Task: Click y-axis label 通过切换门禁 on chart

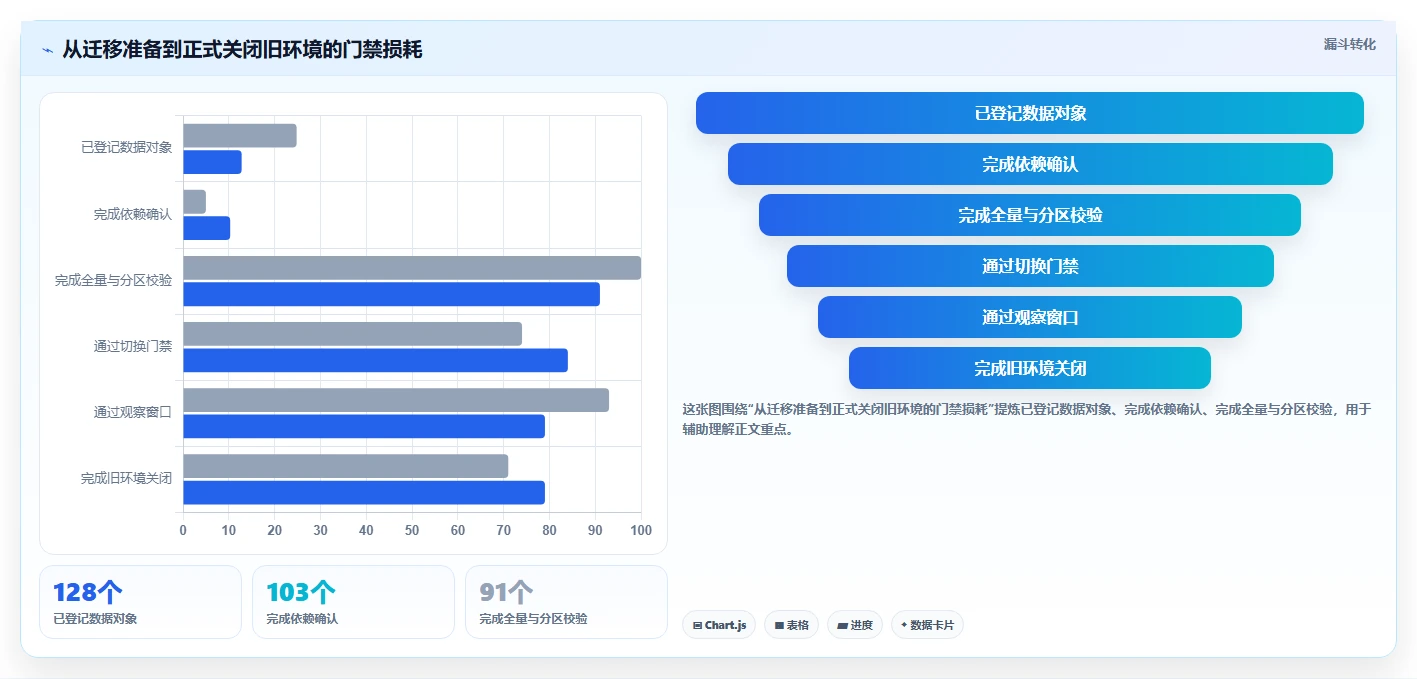Action: click(x=133, y=347)
